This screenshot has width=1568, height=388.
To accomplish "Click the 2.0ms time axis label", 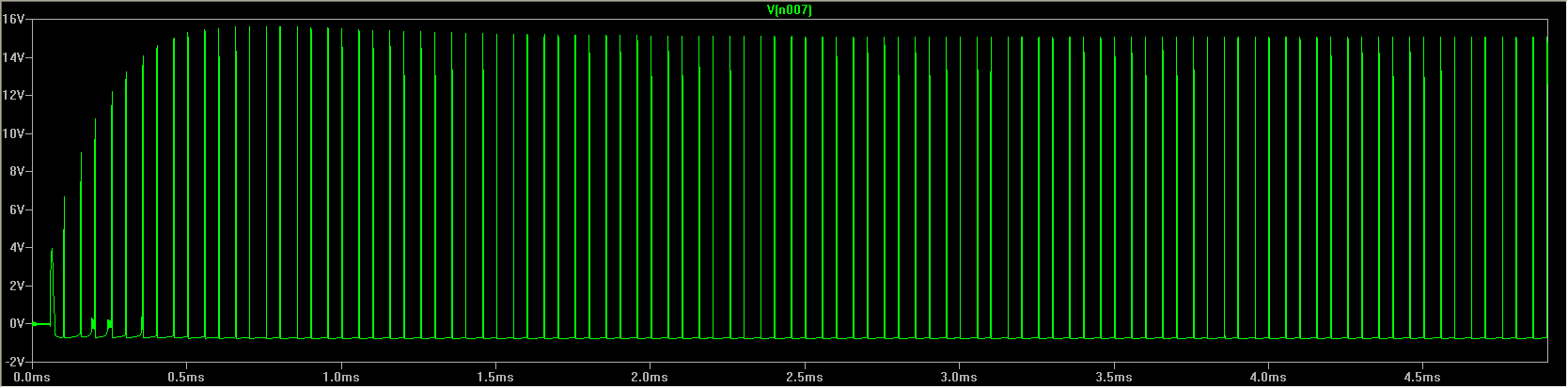I will tap(651, 378).
